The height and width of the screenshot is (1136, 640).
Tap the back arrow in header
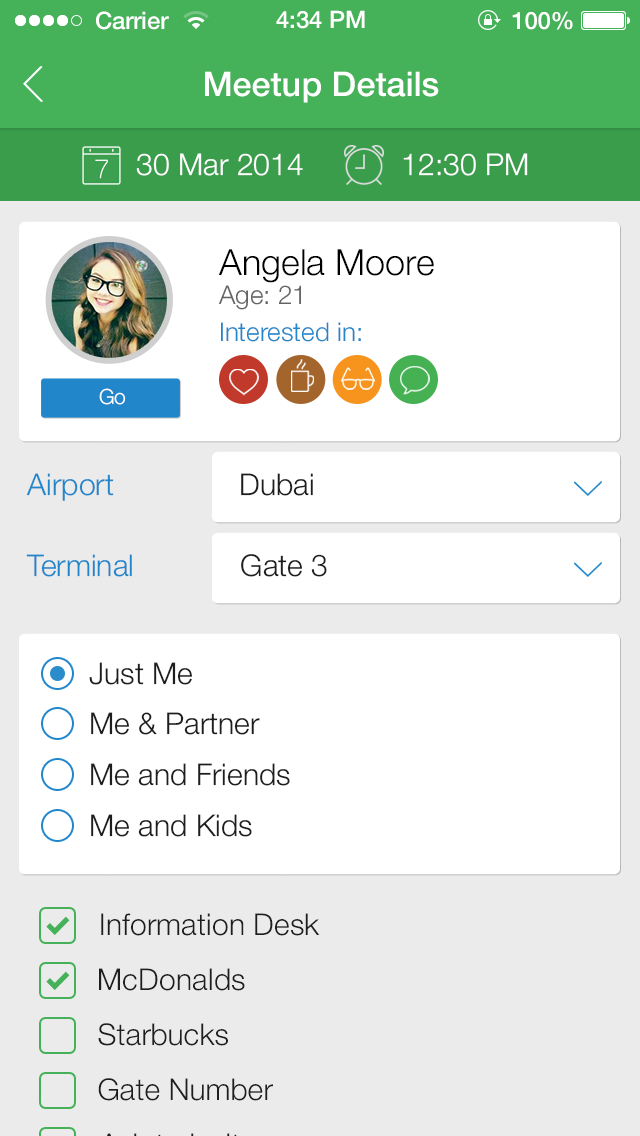(33, 84)
